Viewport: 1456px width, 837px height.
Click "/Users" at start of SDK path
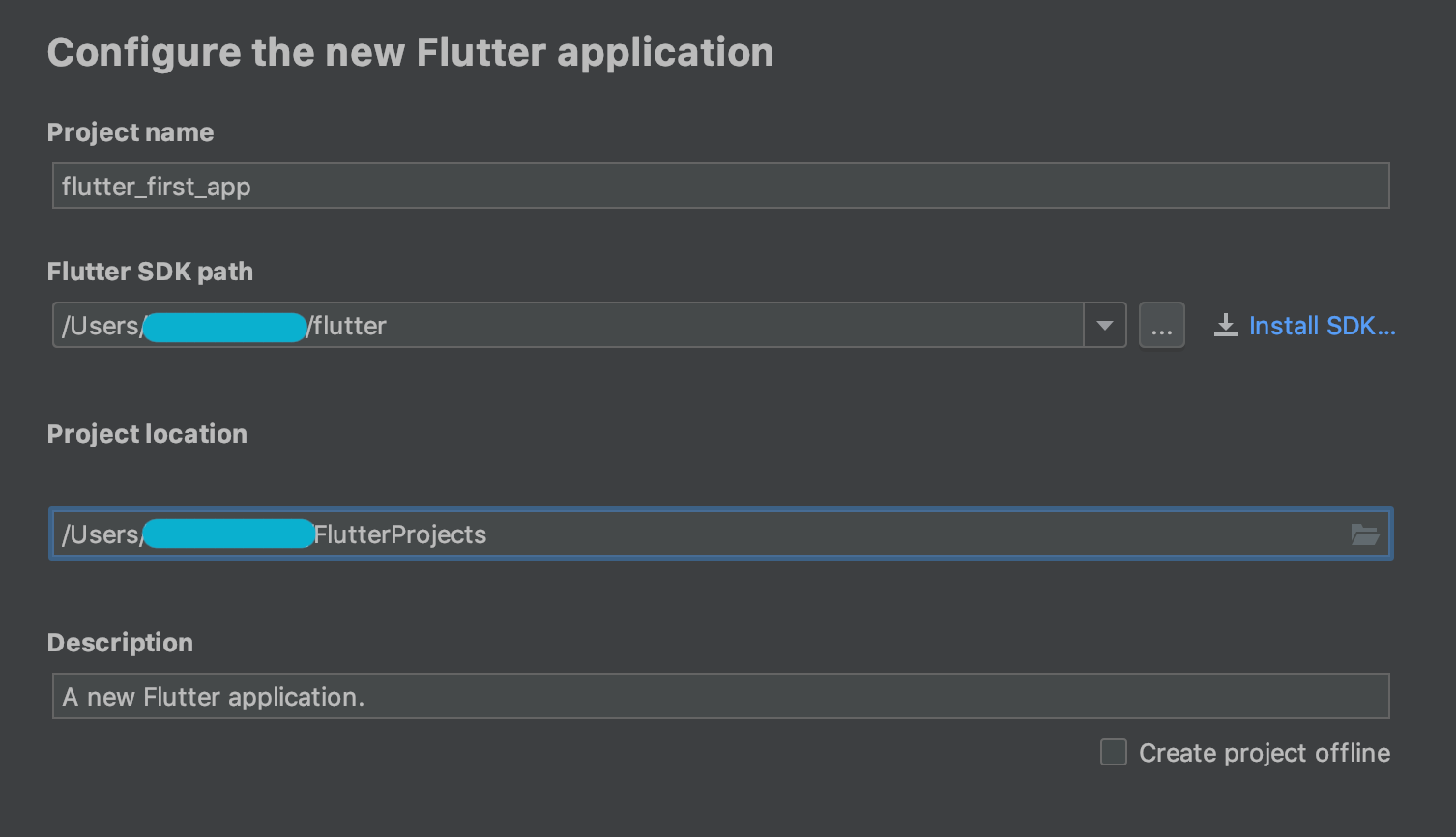point(101,326)
